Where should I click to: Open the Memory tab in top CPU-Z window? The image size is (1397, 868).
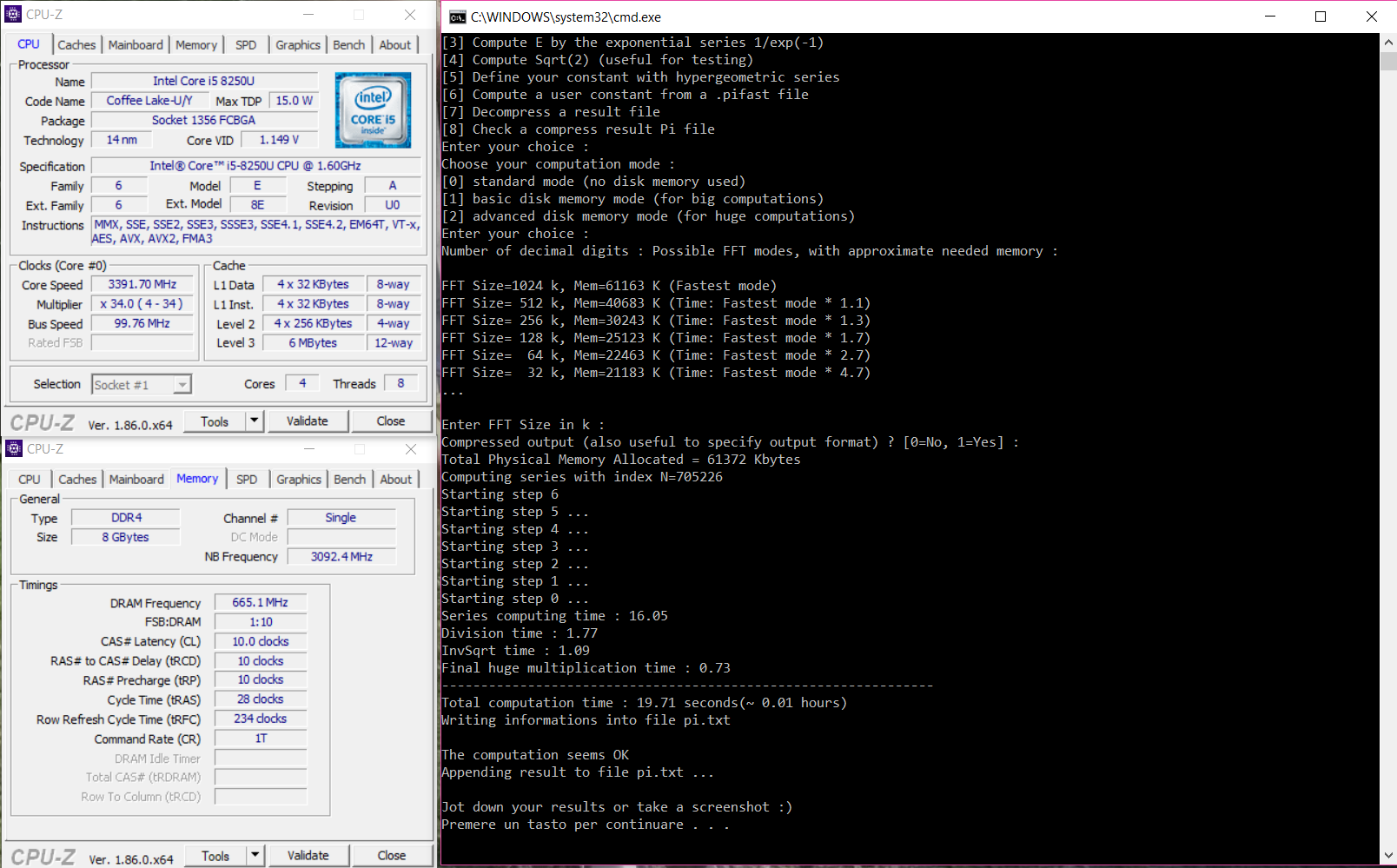pyautogui.click(x=196, y=45)
